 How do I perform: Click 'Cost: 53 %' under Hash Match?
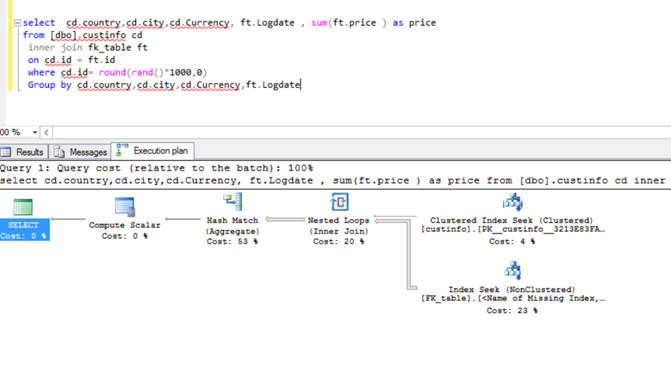click(232, 241)
